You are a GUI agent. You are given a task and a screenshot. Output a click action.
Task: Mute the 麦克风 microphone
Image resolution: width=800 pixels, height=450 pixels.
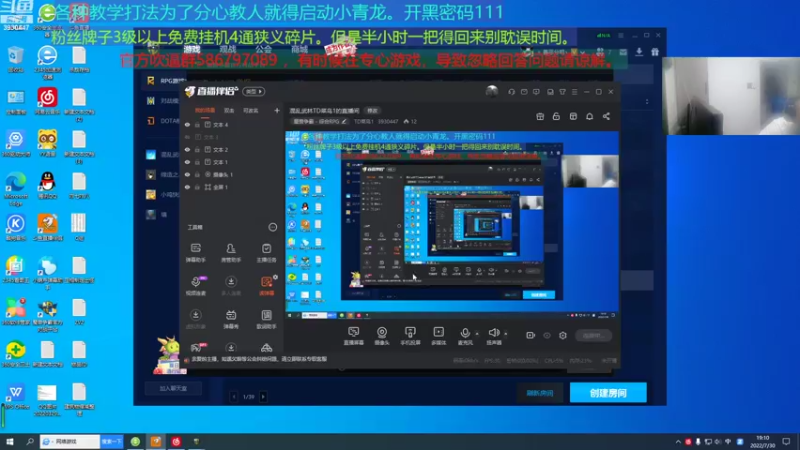click(x=465, y=336)
